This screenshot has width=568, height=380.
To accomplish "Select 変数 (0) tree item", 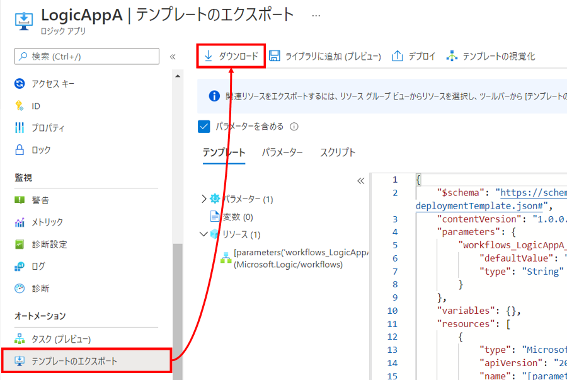I will click(x=238, y=217).
